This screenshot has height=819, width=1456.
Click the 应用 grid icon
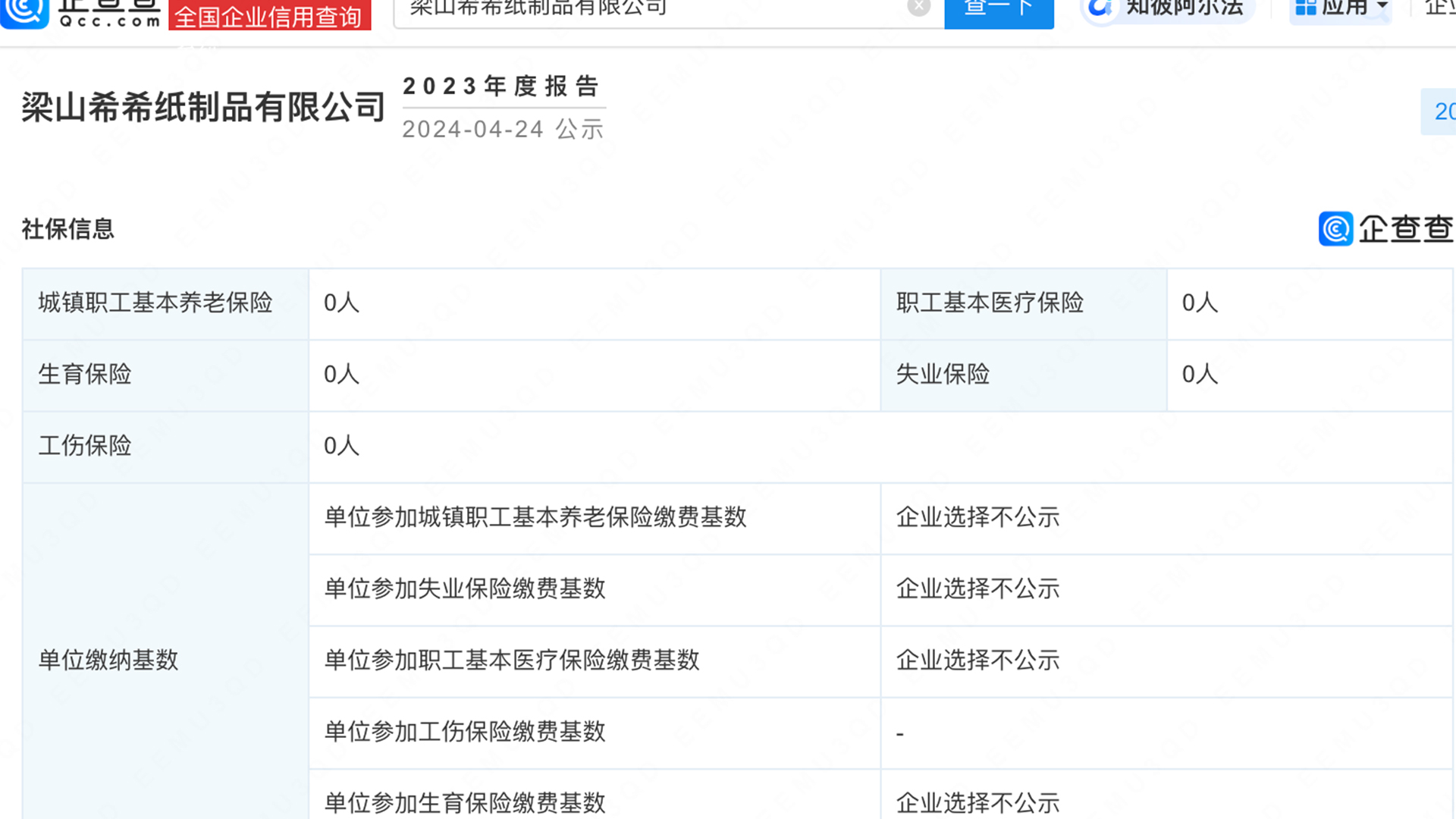1305,8
